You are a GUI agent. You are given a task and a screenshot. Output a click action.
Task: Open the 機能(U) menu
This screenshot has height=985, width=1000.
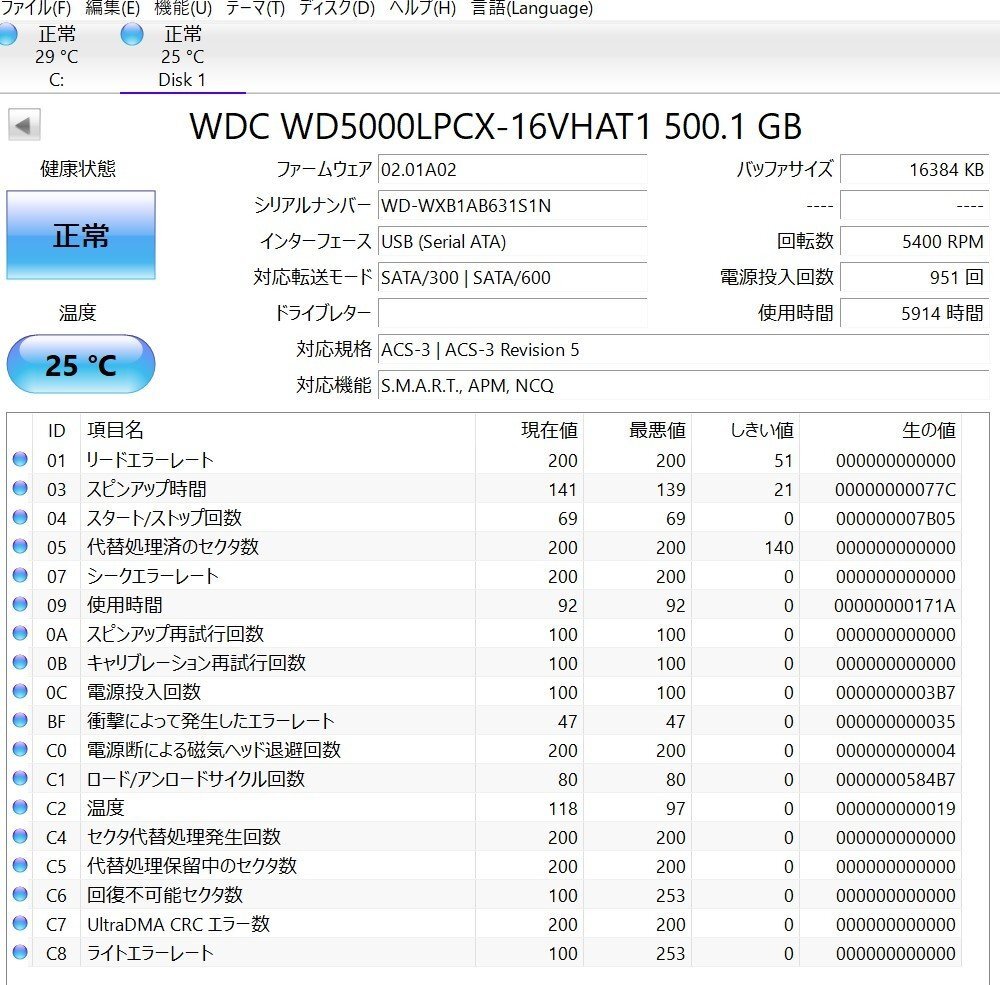180,8
